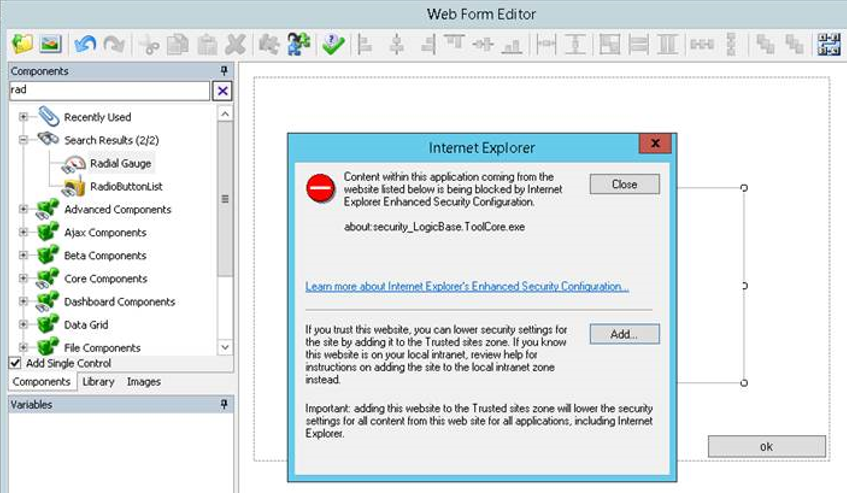Click the bring to front icon
This screenshot has width=847, height=494.
pyautogui.click(x=765, y=45)
